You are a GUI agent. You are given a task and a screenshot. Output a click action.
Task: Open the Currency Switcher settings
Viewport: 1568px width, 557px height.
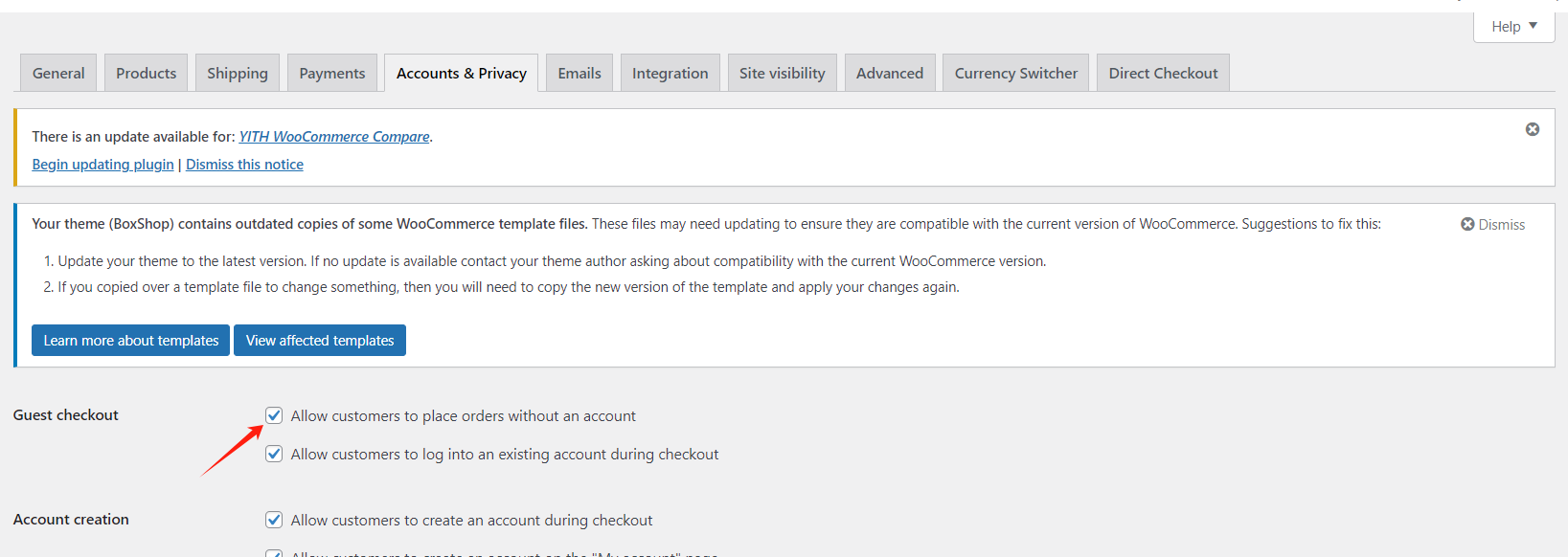[x=1014, y=72]
